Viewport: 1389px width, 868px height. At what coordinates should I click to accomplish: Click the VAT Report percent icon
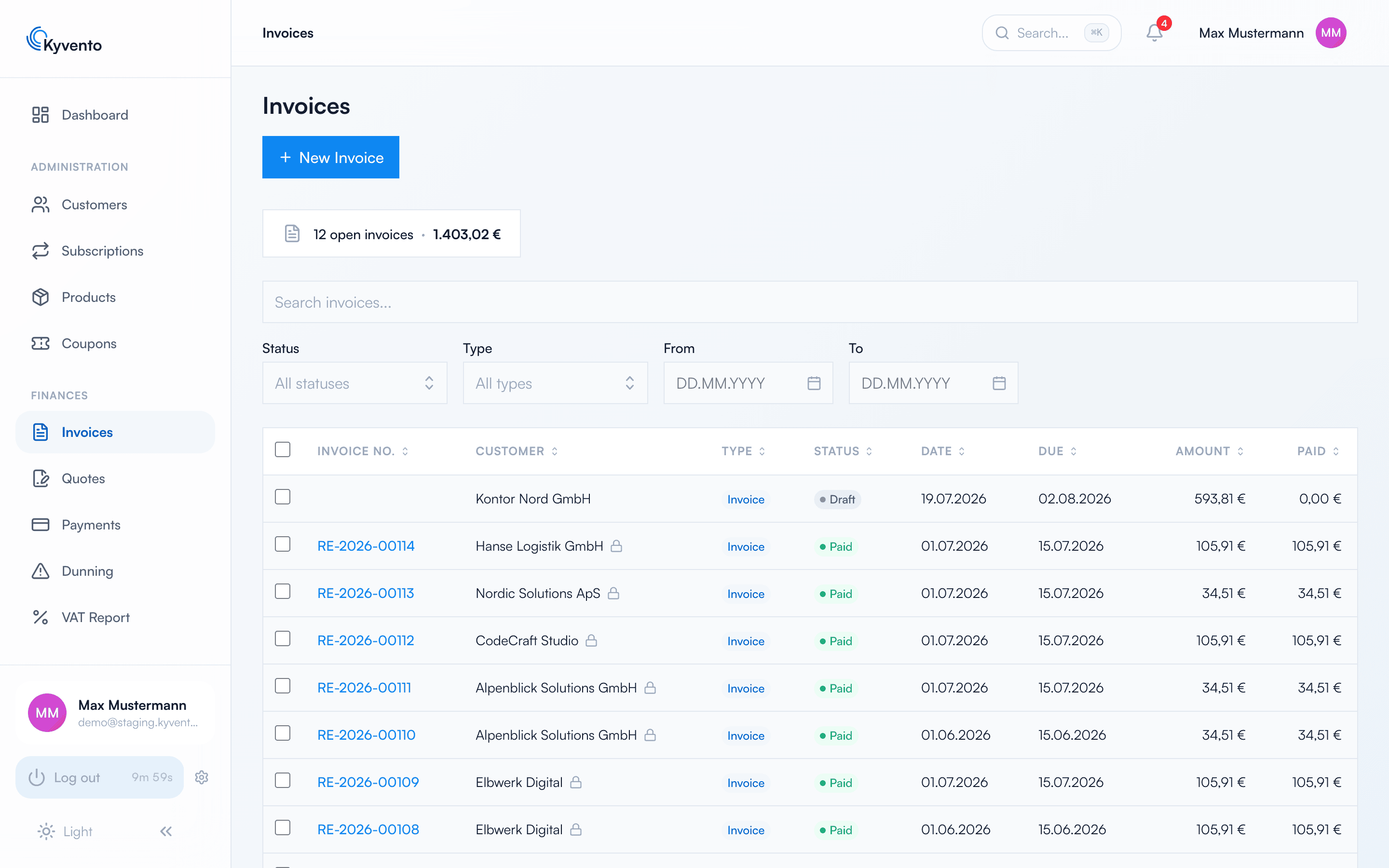[x=40, y=617]
